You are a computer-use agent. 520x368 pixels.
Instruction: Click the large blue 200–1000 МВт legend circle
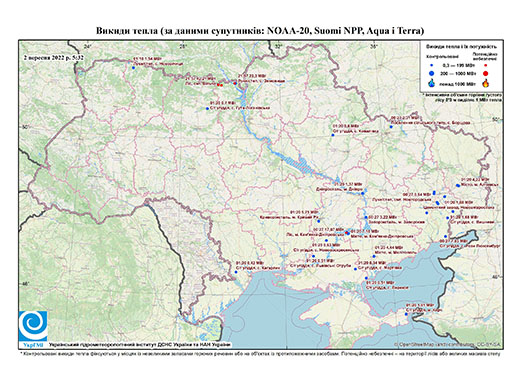click(x=432, y=73)
